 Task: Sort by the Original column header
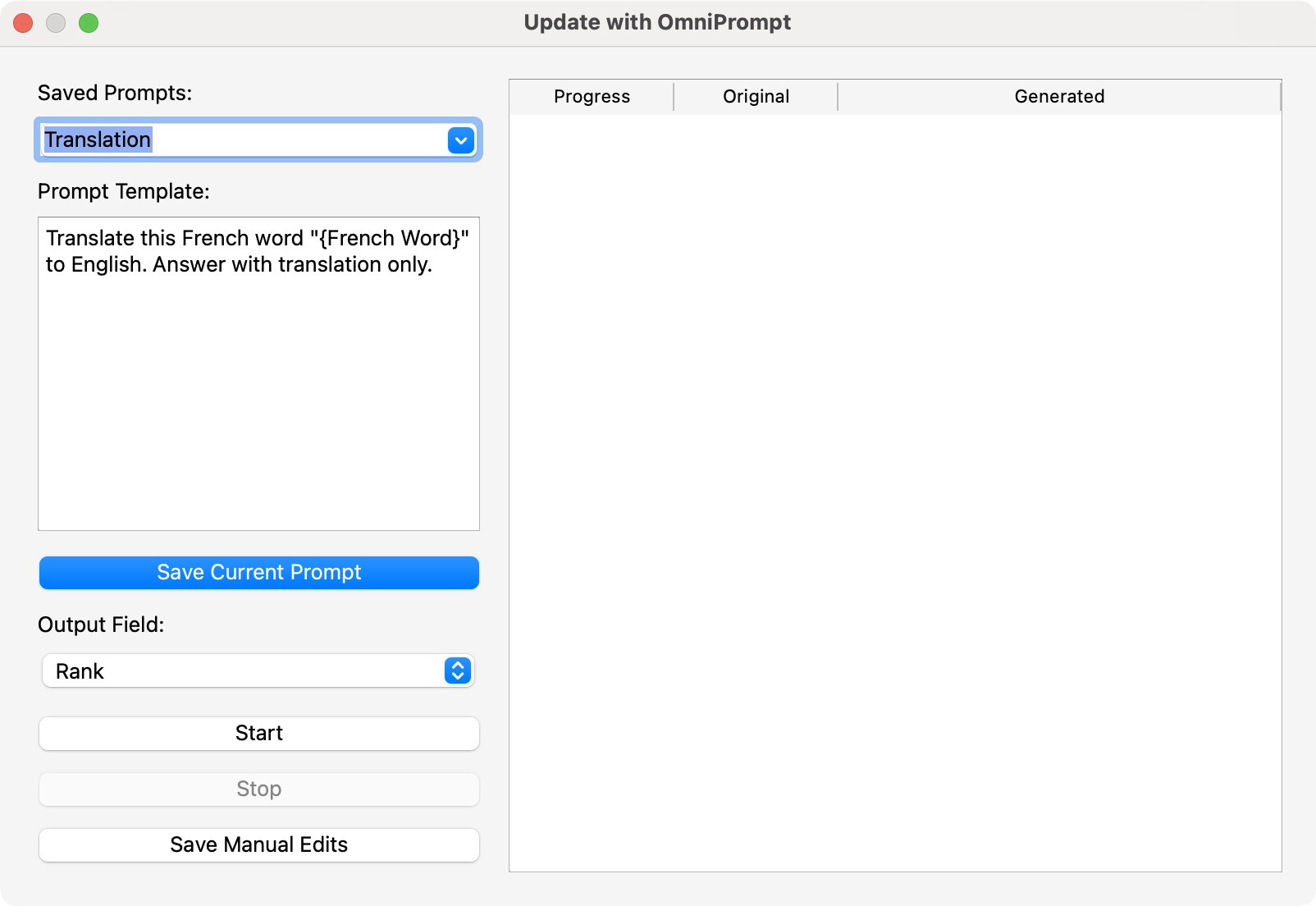point(756,97)
